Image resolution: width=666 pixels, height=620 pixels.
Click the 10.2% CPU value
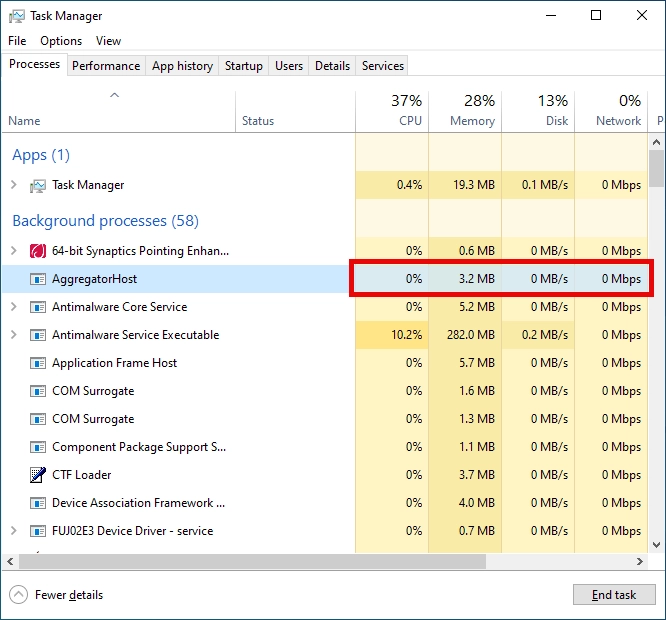click(406, 335)
